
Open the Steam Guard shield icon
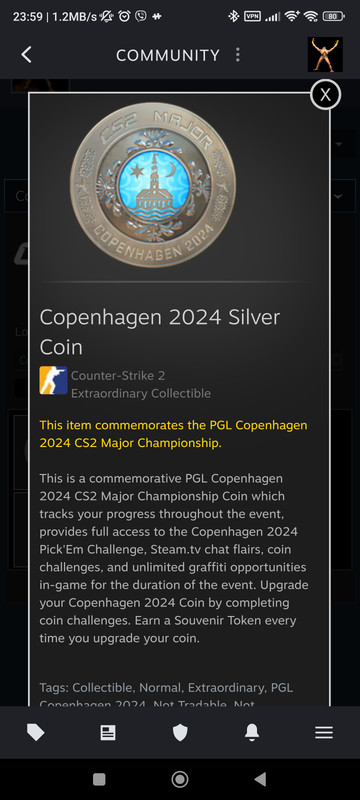pyautogui.click(x=180, y=733)
